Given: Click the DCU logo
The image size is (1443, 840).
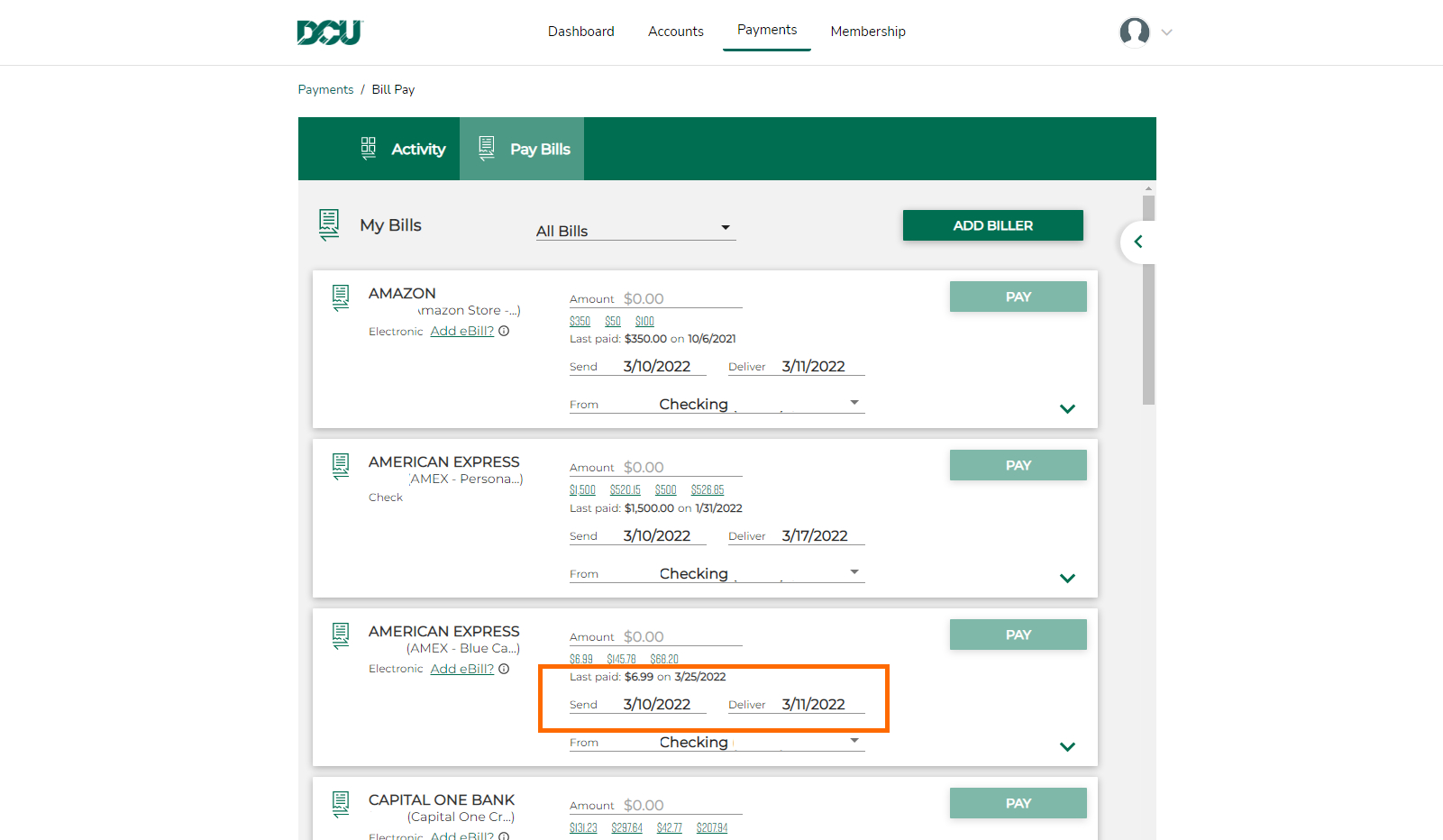Looking at the screenshot, I should click(x=330, y=32).
